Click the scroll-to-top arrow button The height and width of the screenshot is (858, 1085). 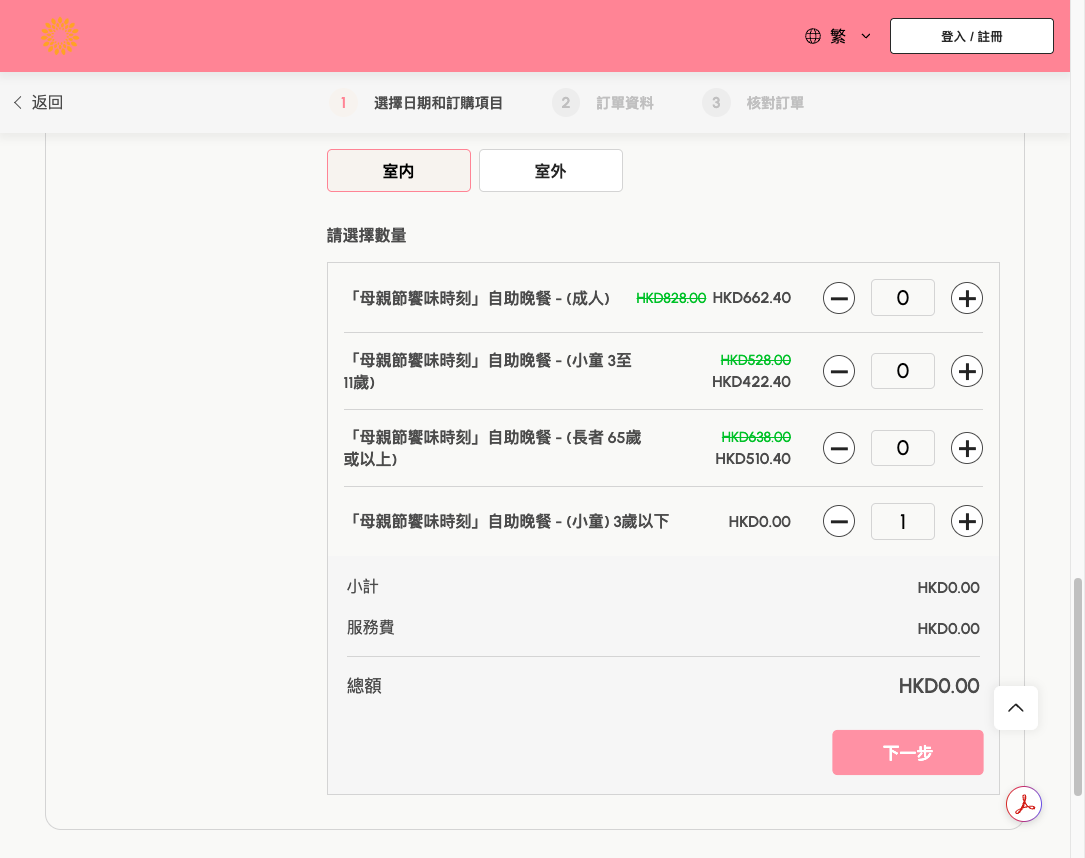pos(1016,708)
